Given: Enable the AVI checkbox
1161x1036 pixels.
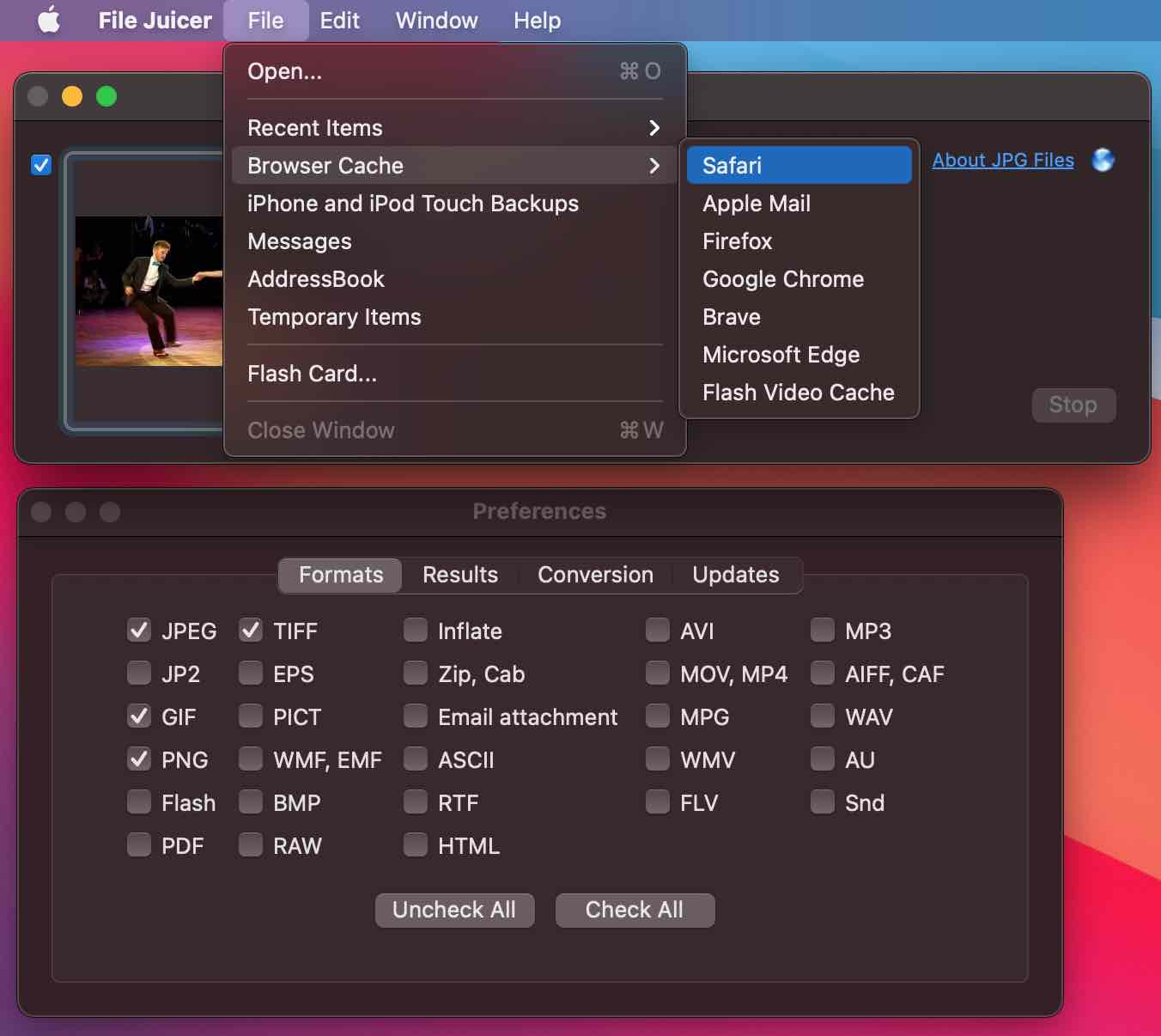Looking at the screenshot, I should point(658,631).
